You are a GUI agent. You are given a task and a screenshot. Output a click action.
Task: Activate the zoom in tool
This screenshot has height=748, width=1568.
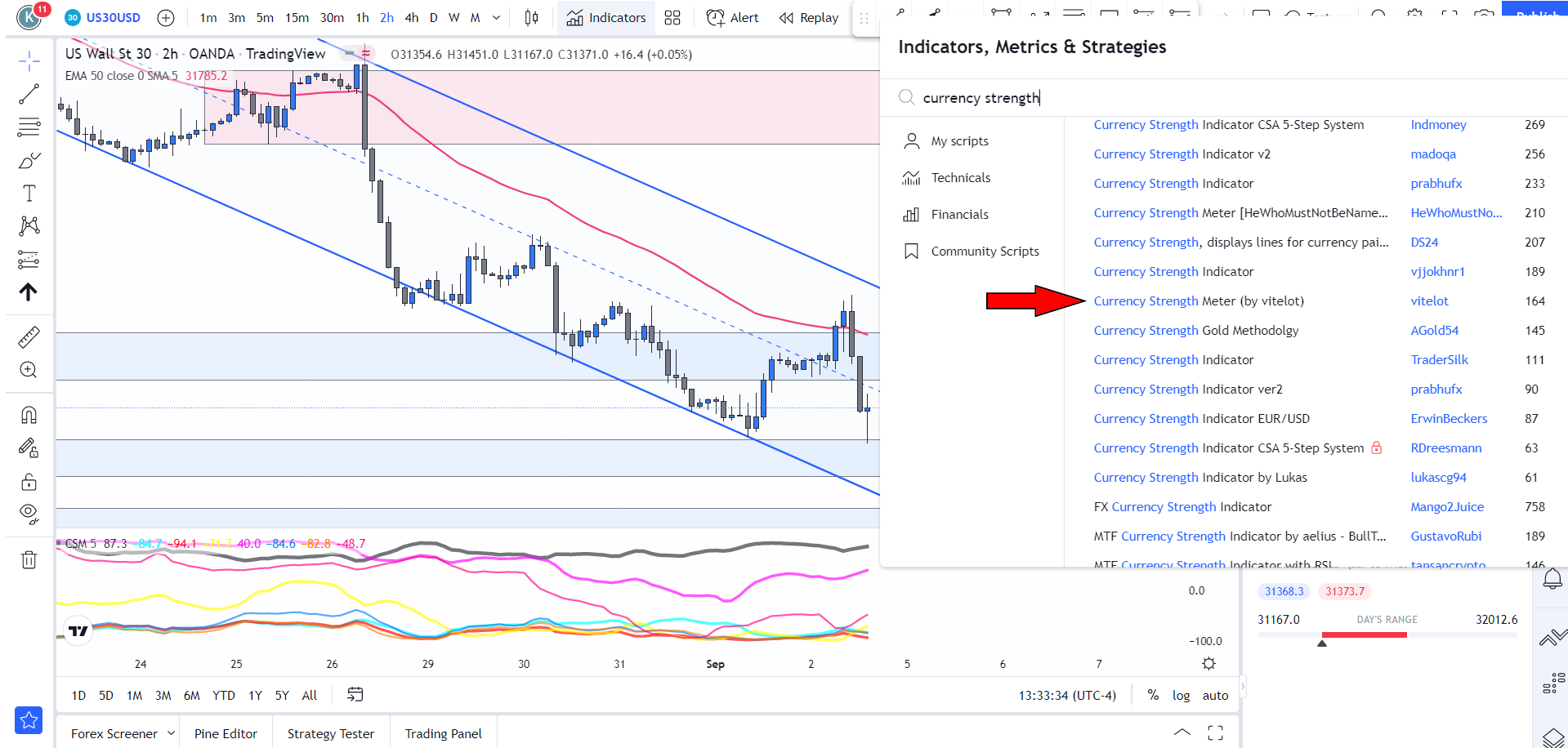tap(29, 370)
